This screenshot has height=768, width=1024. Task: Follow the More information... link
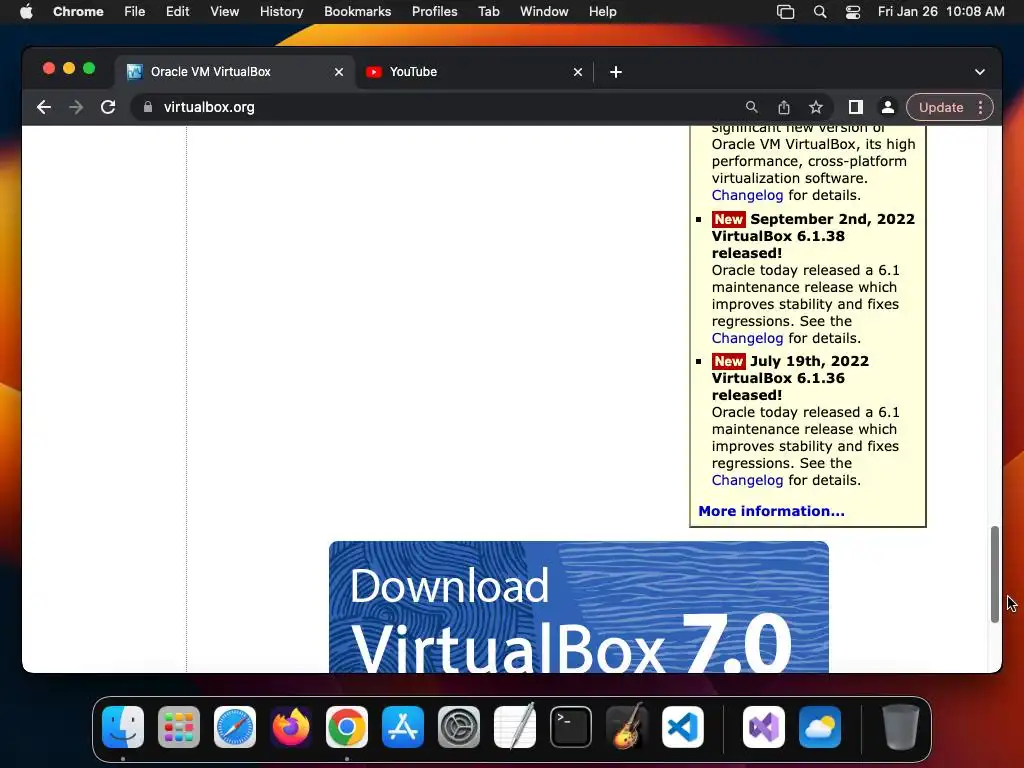(x=771, y=511)
